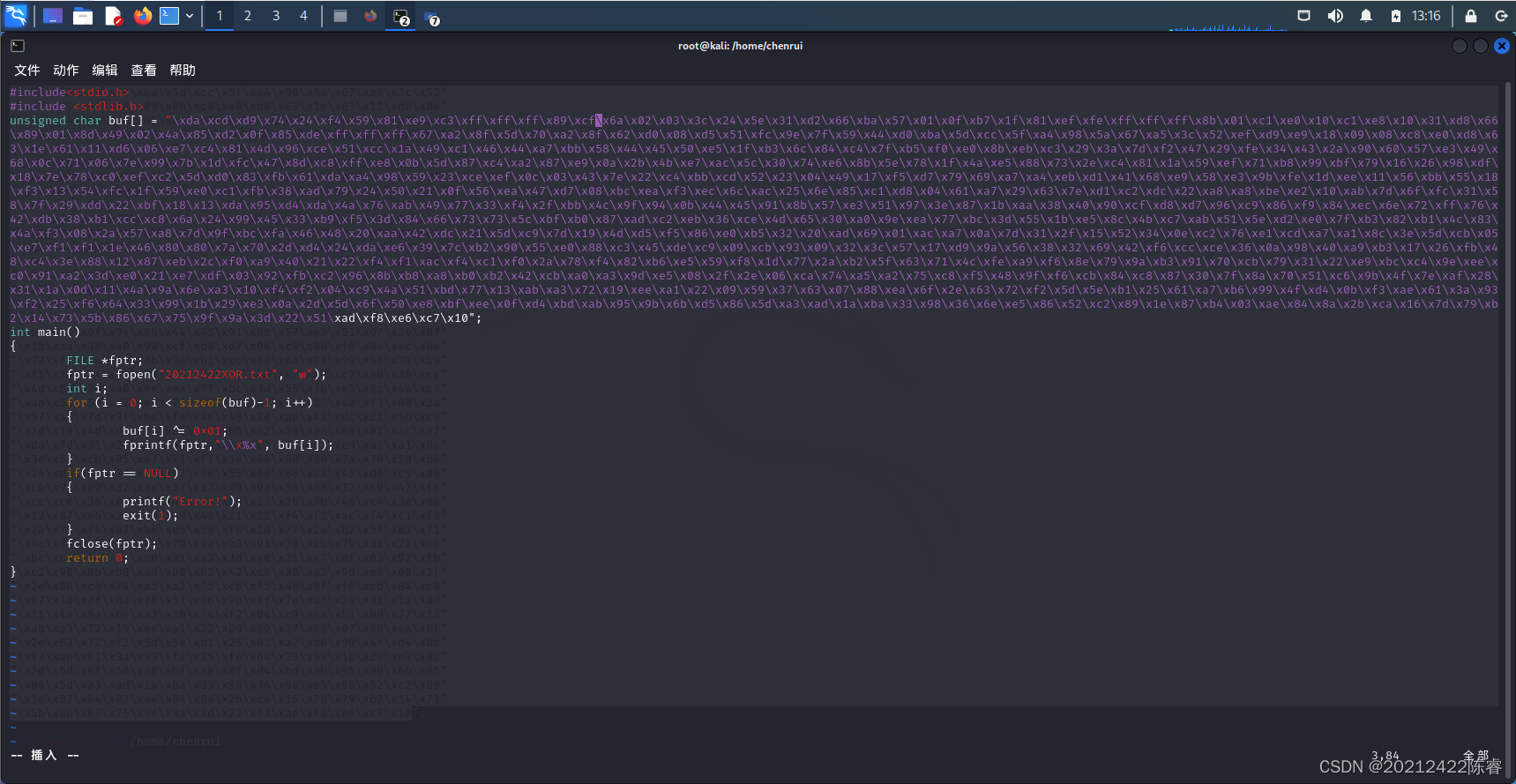Open the Kali applications menu
The width and height of the screenshot is (1516, 784).
(16, 15)
